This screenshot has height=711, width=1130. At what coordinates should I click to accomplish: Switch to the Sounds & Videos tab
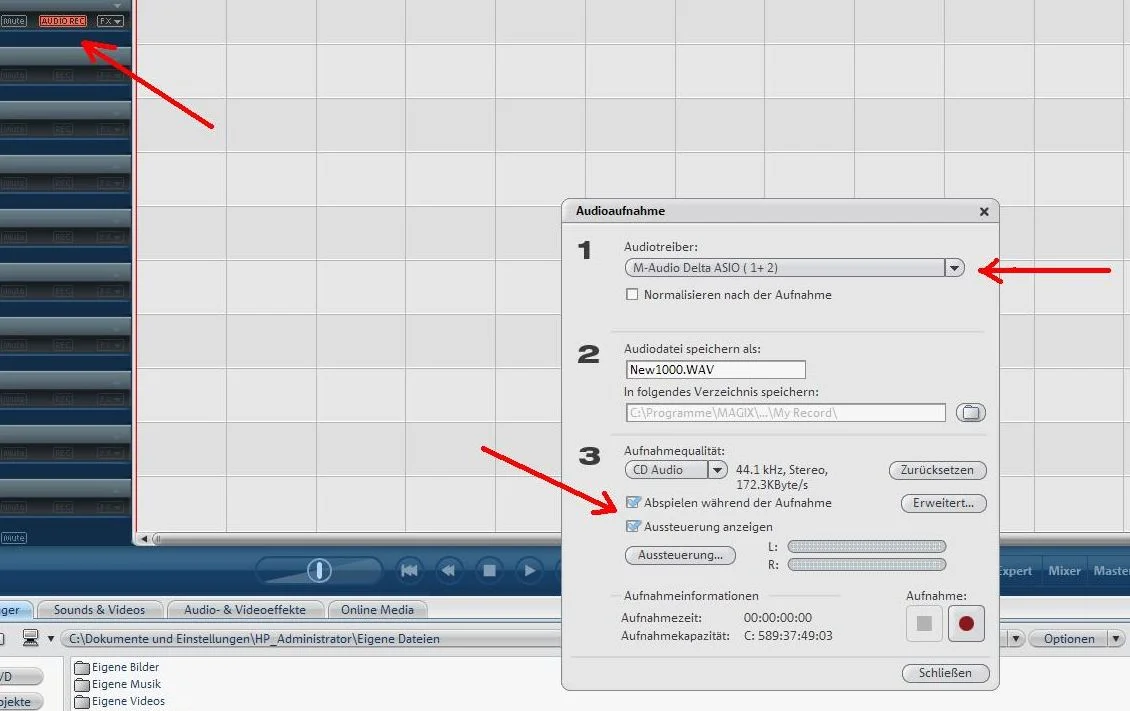pyautogui.click(x=99, y=610)
